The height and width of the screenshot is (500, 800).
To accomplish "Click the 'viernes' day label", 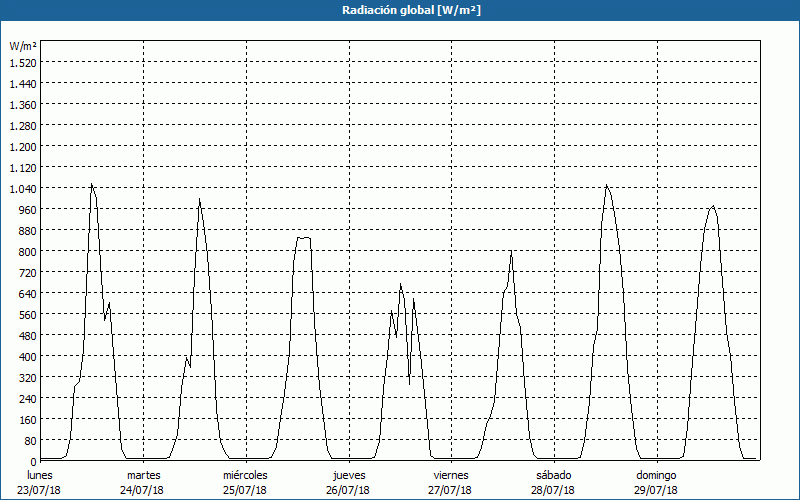I will 451,475.
